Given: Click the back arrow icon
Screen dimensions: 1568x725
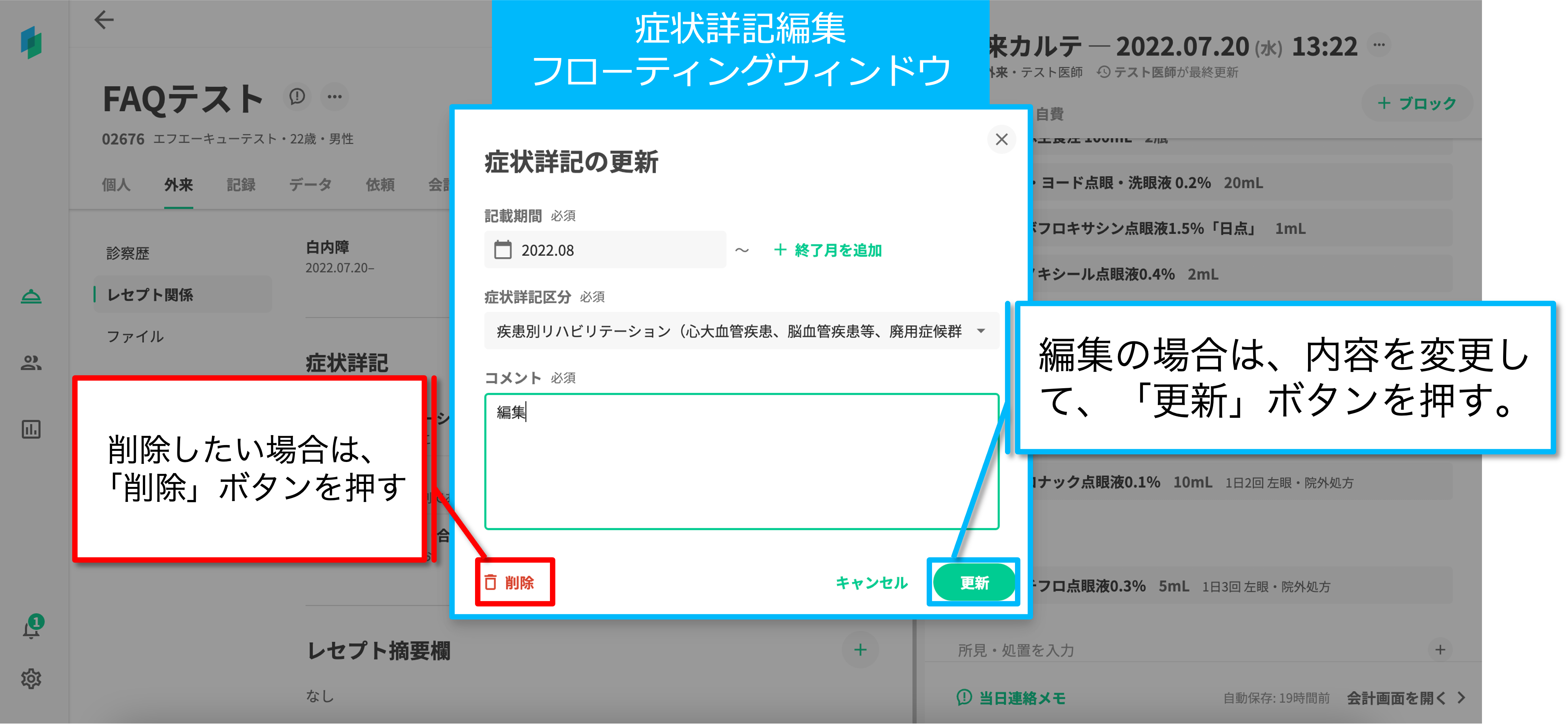Looking at the screenshot, I should coord(104,20).
